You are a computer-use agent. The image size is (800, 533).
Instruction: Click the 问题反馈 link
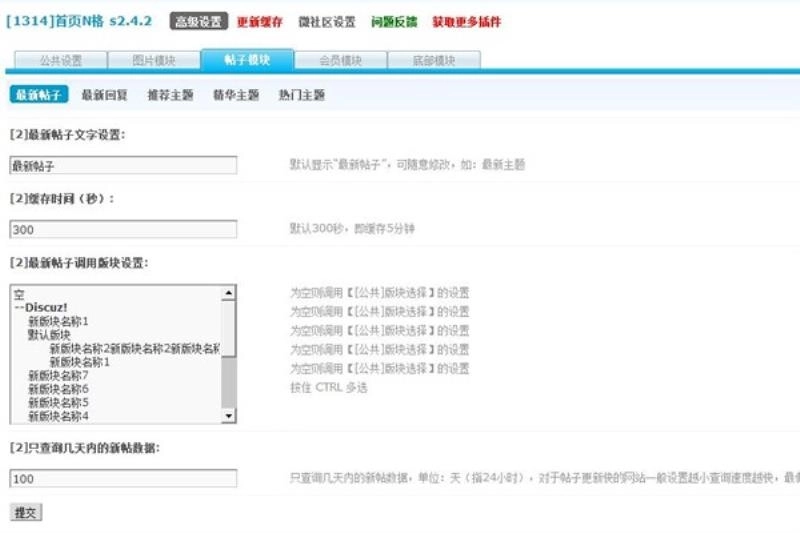point(394,22)
